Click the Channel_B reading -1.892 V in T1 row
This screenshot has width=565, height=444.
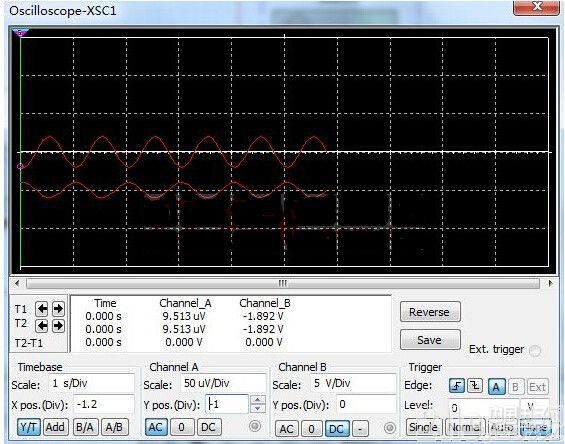pos(263,316)
